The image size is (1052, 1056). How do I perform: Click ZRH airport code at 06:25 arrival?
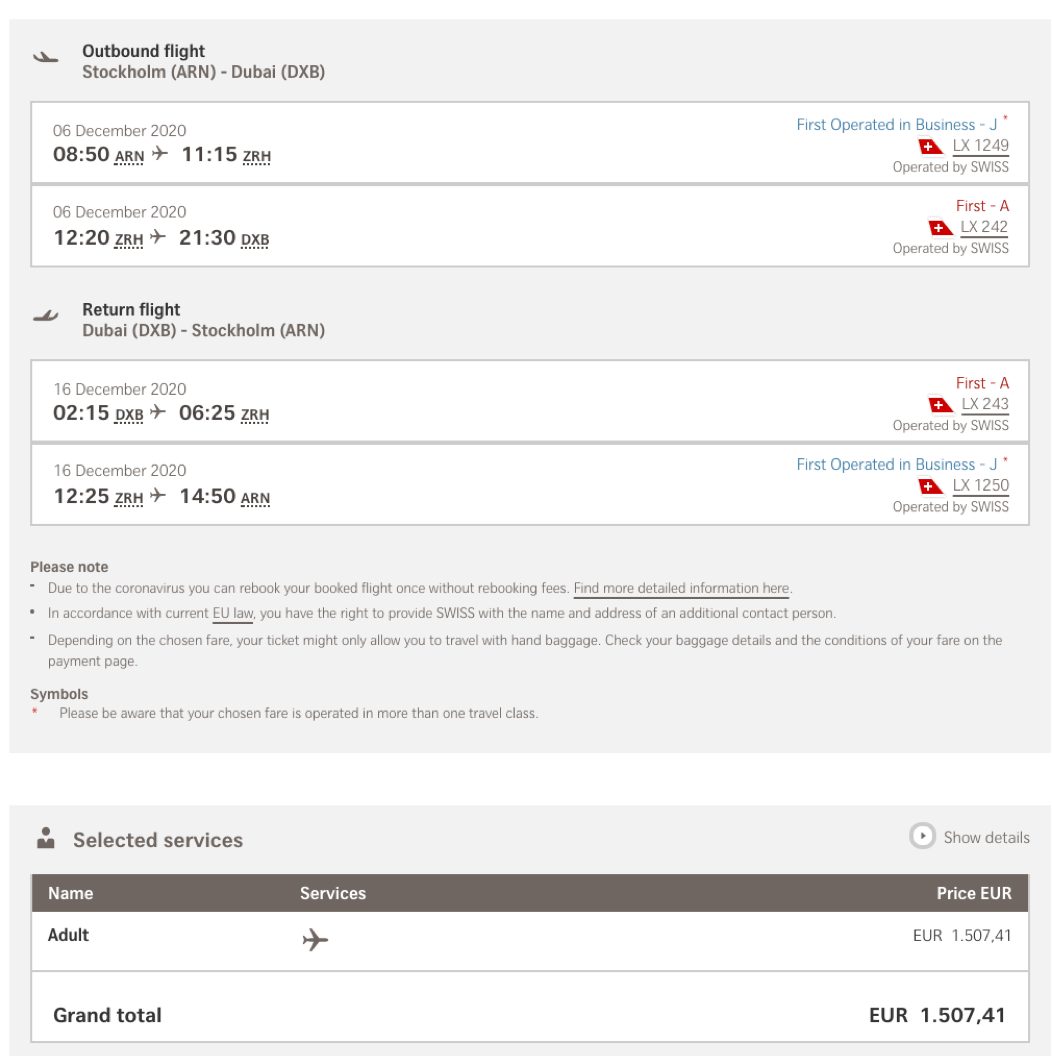255,415
